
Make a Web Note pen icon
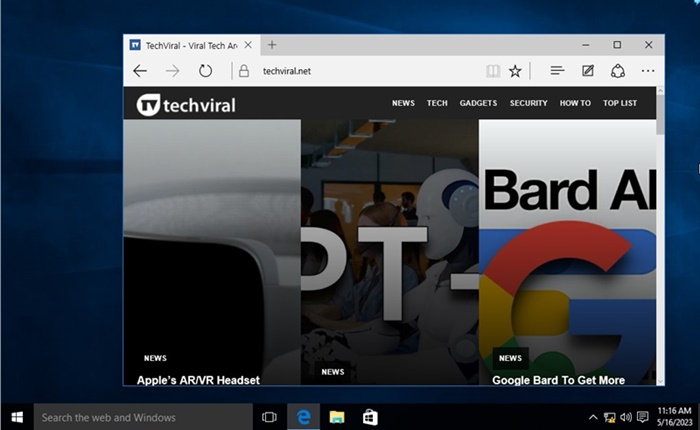click(x=588, y=71)
